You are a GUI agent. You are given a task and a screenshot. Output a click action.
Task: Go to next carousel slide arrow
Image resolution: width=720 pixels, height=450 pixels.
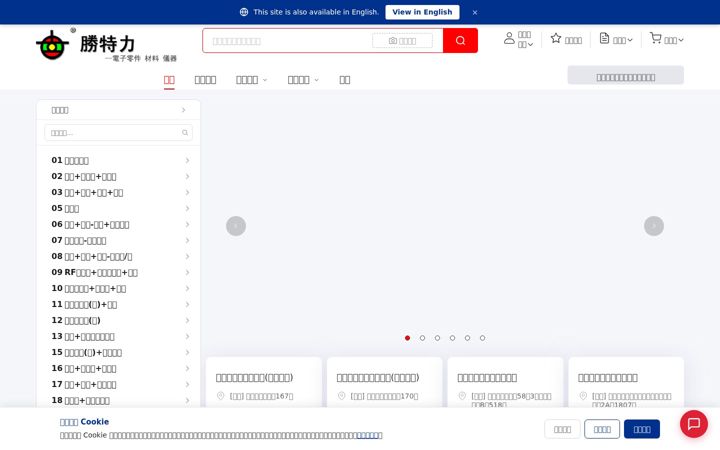(654, 226)
